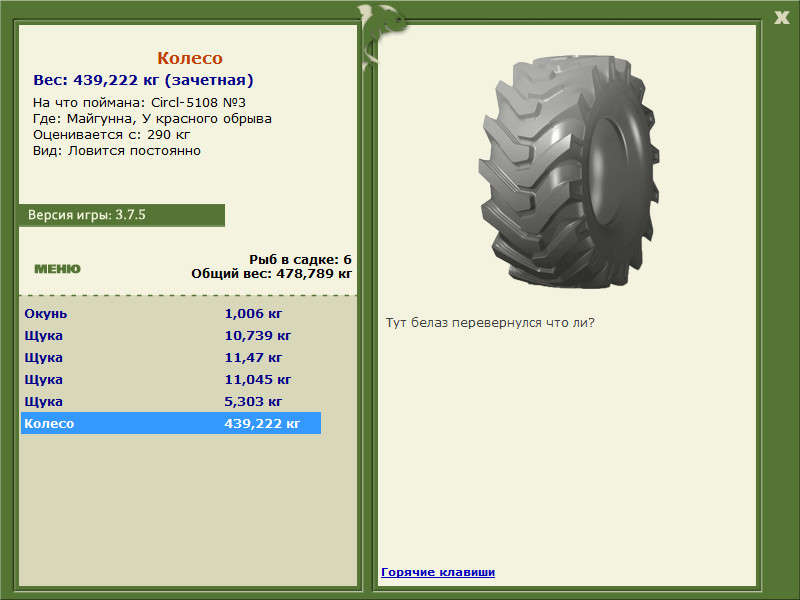This screenshot has width=800, height=600.
Task: Select the Щука 11,47 кг row
Action: click(x=171, y=358)
